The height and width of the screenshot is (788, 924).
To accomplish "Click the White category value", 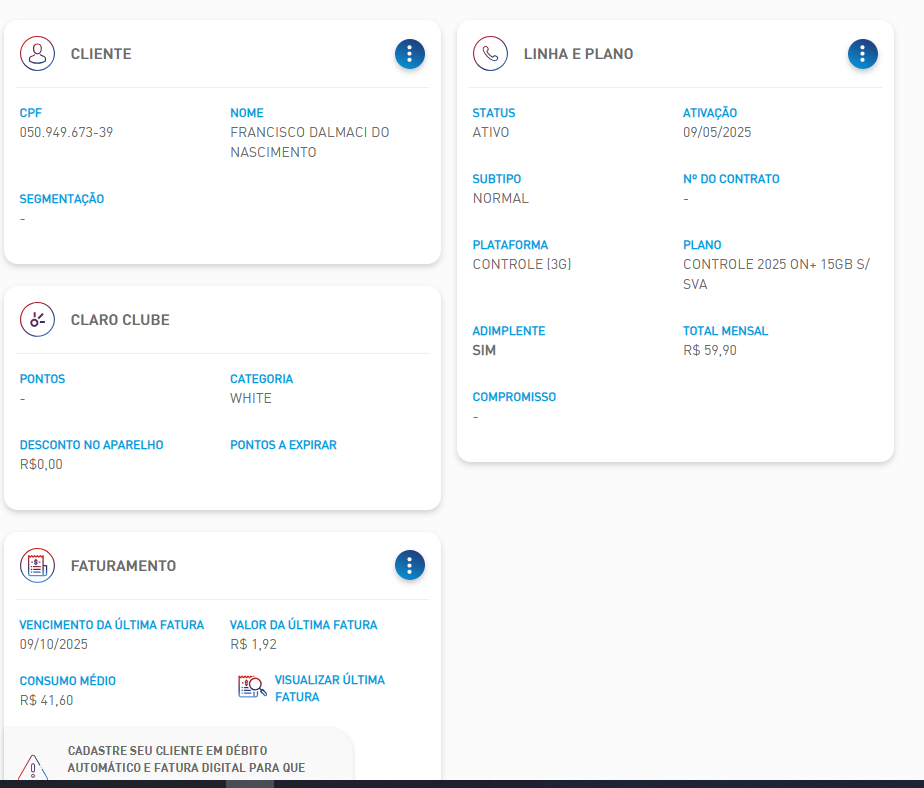I will [250, 398].
